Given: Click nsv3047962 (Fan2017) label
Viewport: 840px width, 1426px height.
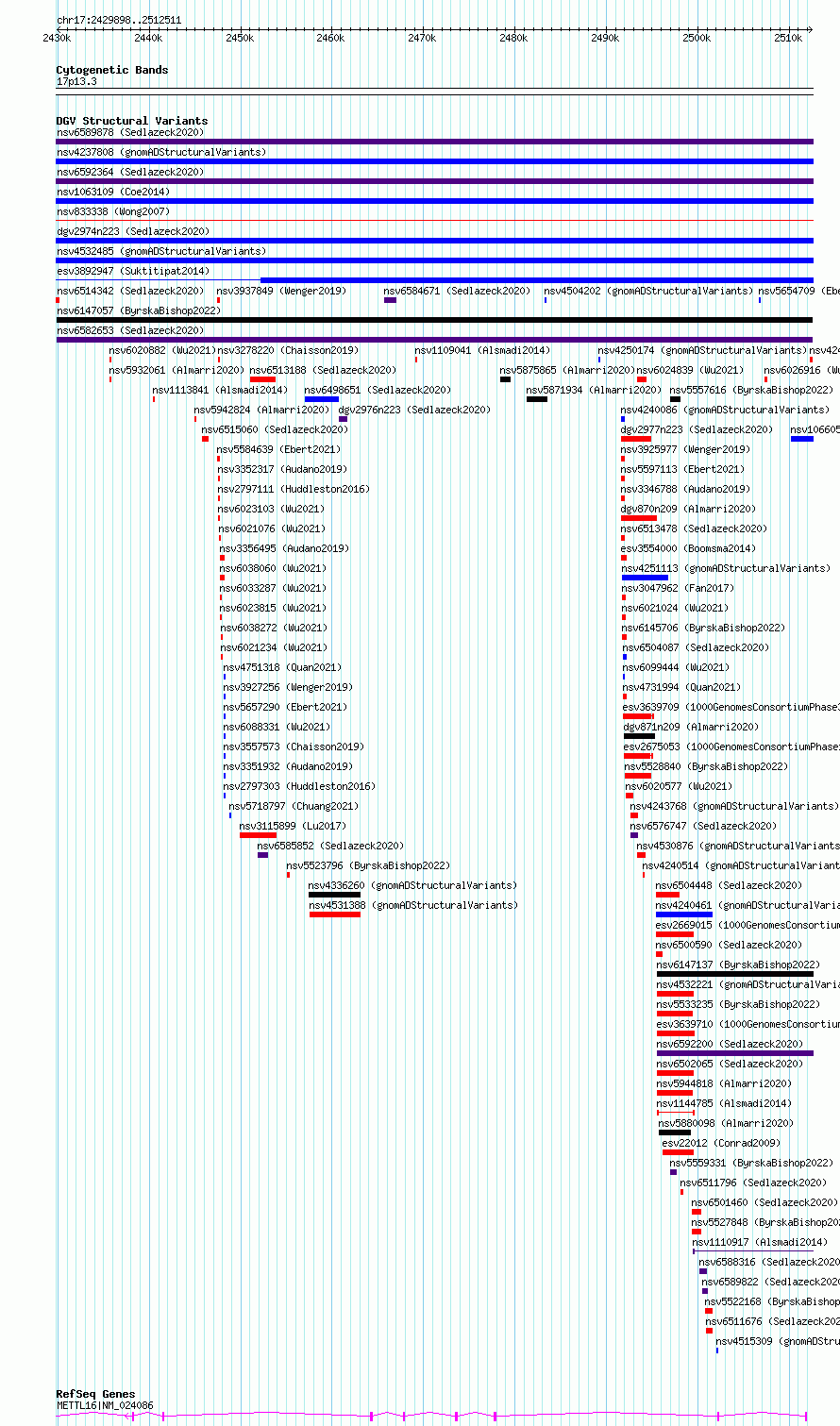Looking at the screenshot, I should [679, 588].
